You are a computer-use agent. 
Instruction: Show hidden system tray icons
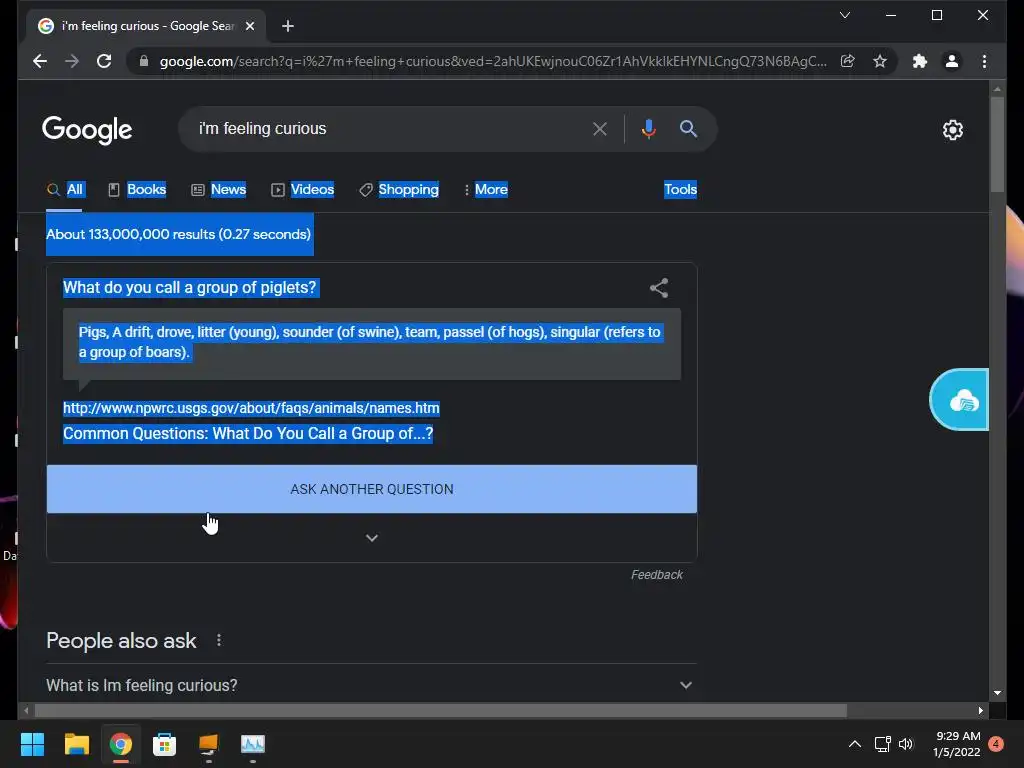(854, 744)
